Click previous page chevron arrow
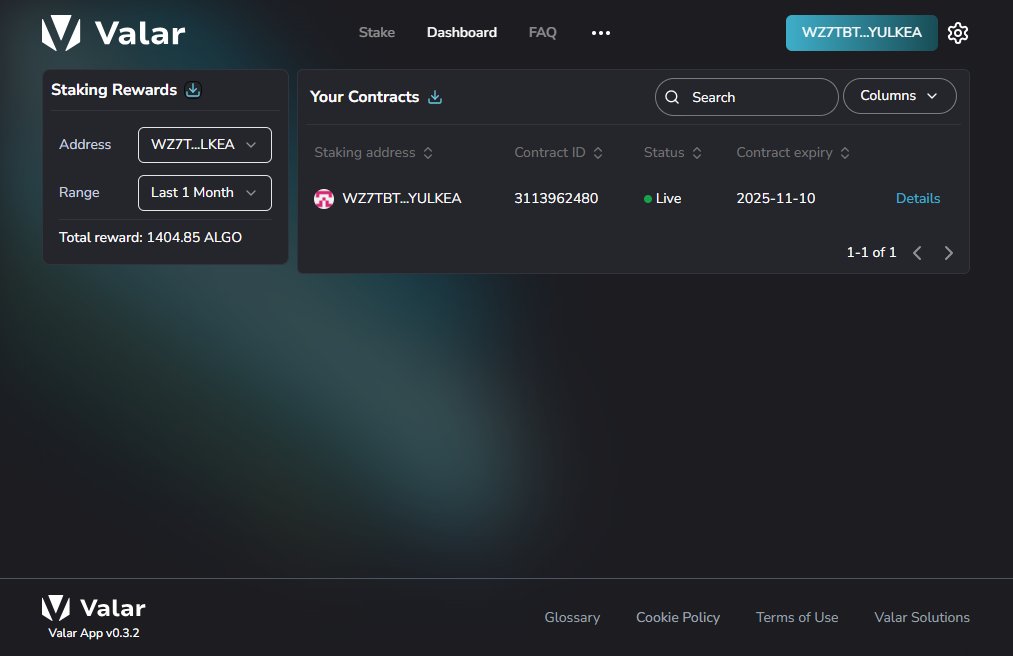The height and width of the screenshot is (656, 1013). click(x=917, y=253)
